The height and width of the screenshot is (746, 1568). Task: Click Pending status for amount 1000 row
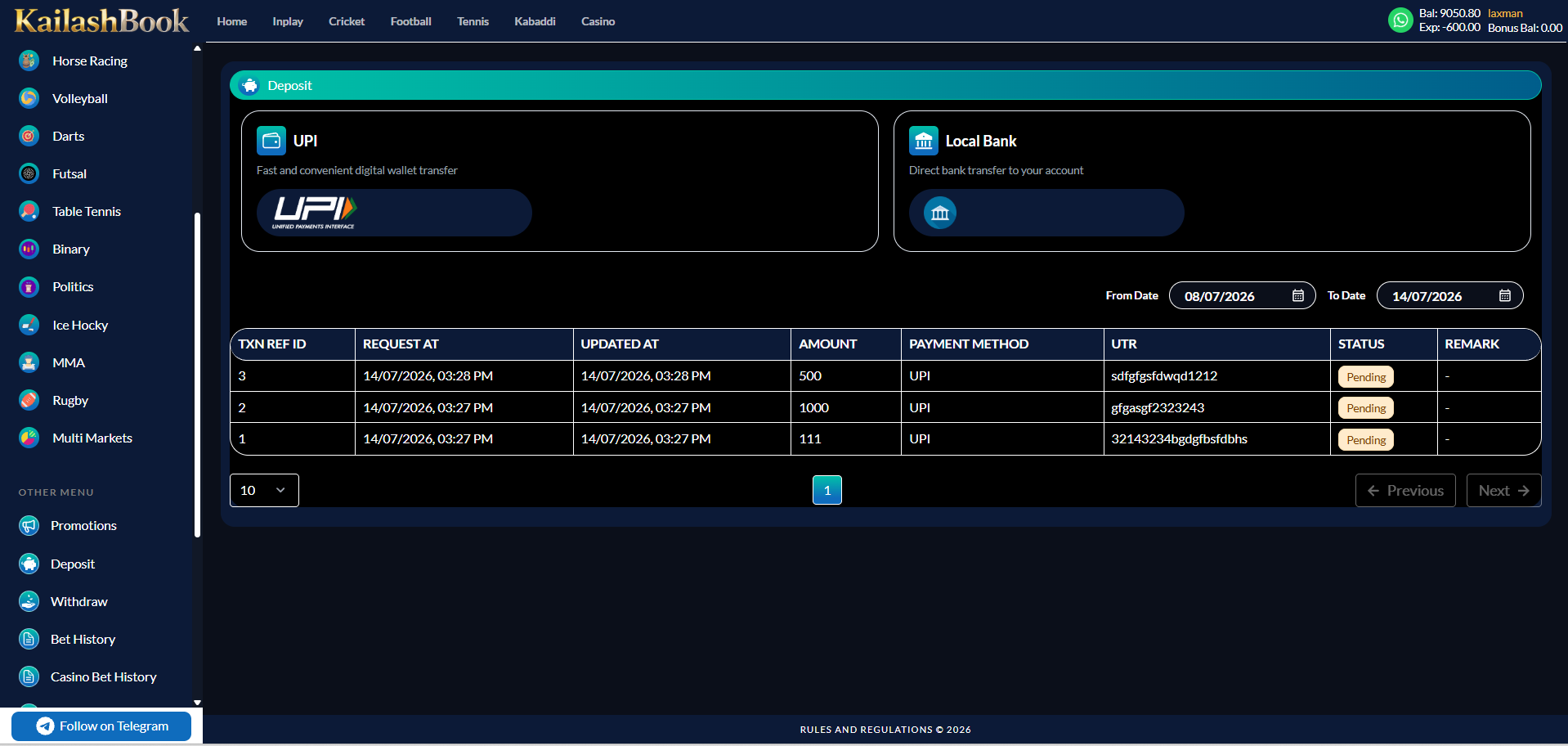1366,408
